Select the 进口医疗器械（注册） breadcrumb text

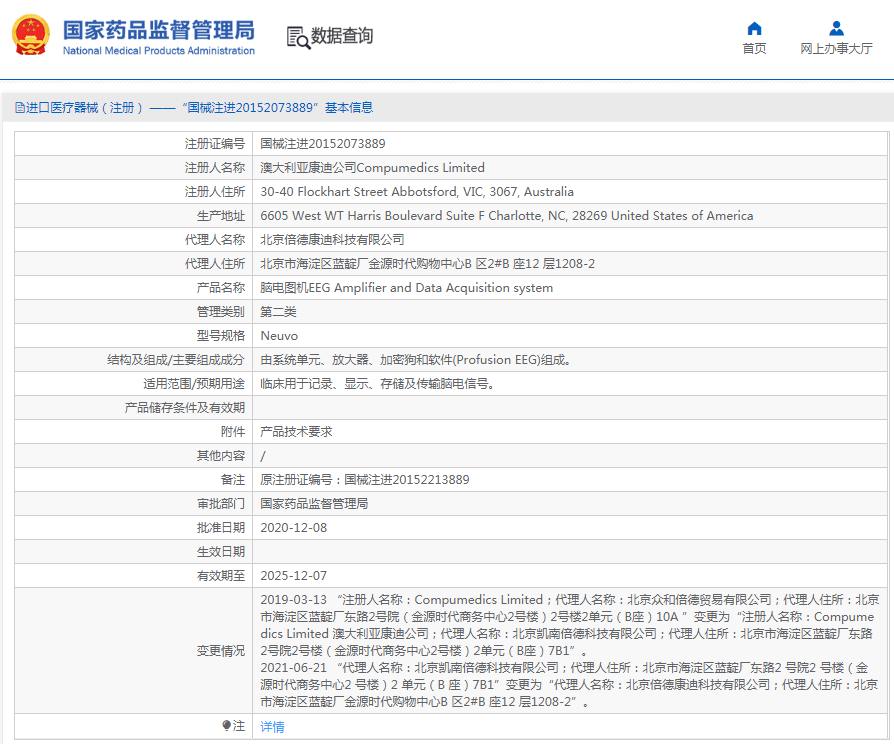tap(84, 108)
